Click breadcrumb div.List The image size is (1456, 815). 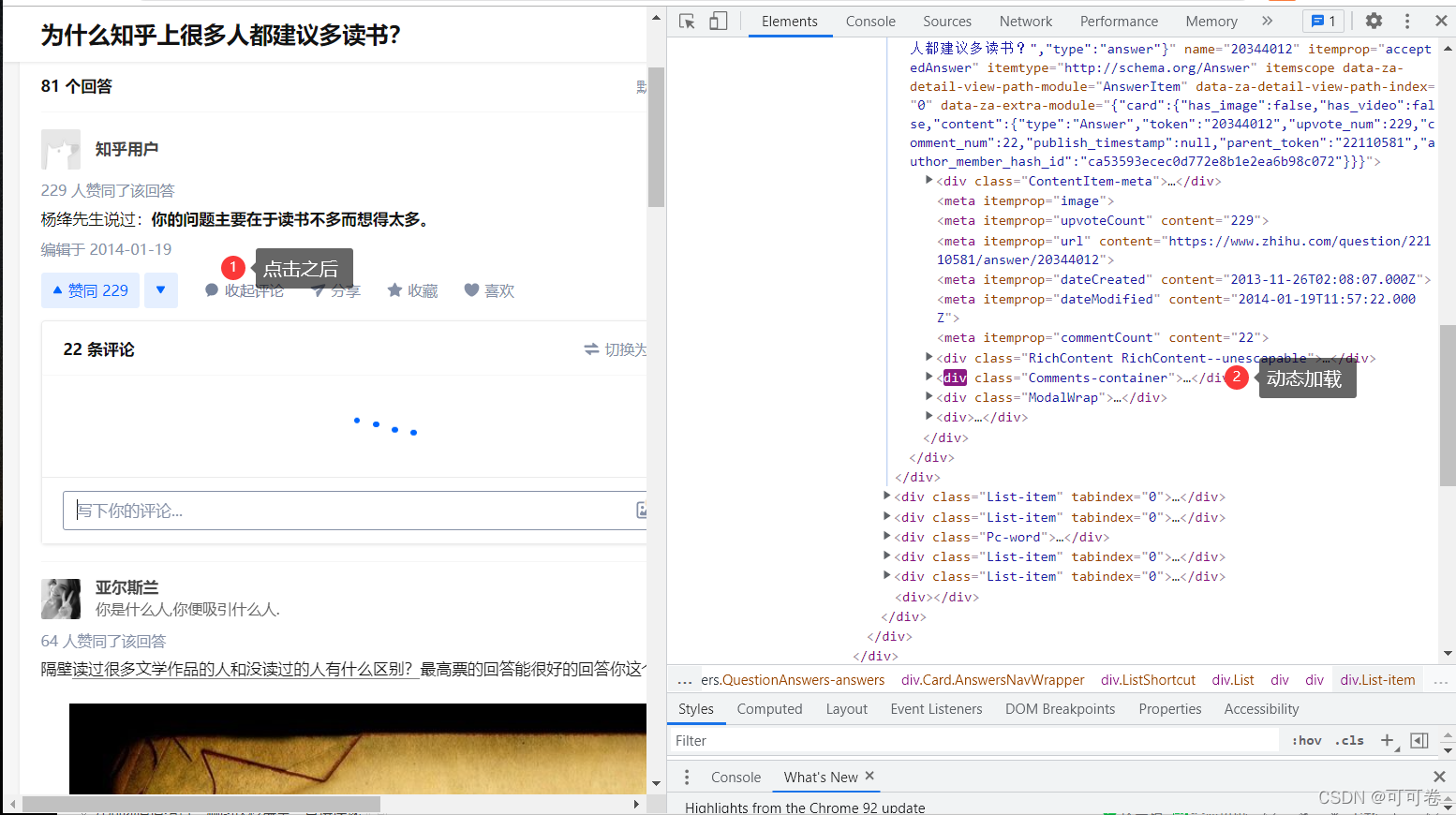click(1233, 680)
